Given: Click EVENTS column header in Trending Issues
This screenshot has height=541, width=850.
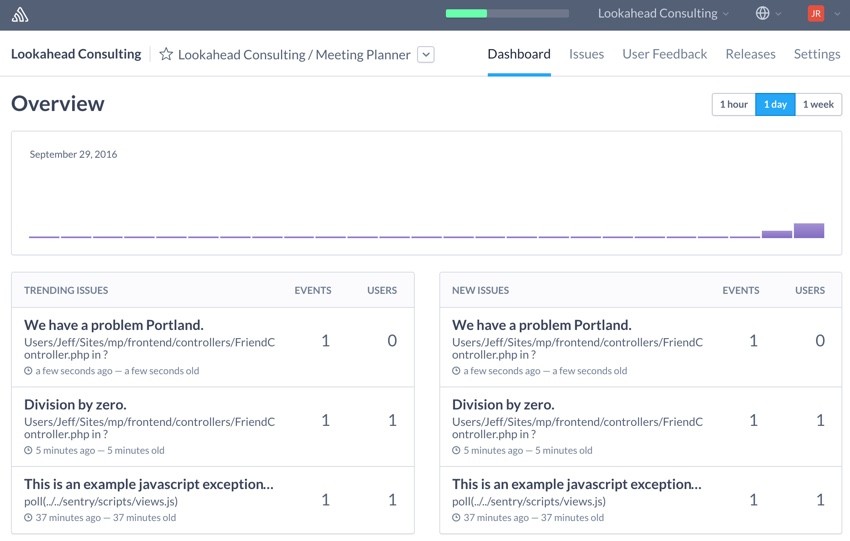Looking at the screenshot, I should [313, 291].
